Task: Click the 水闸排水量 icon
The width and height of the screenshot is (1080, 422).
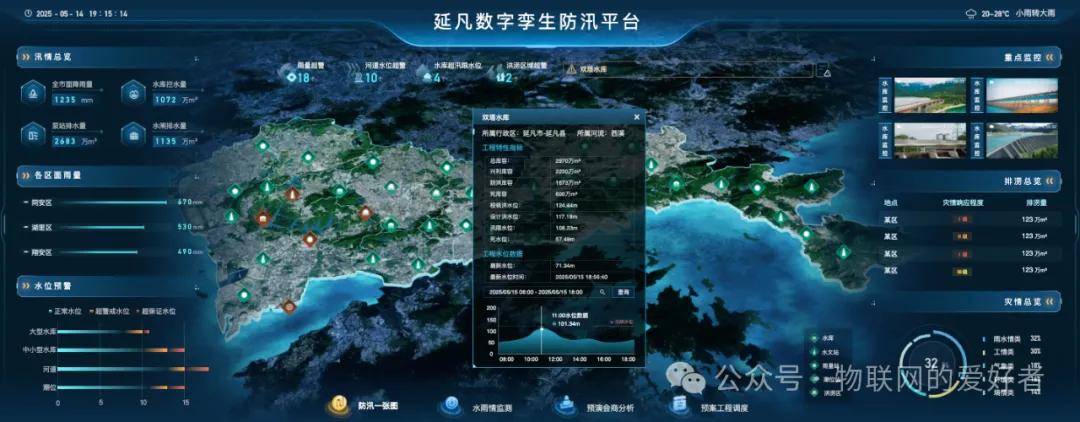Action: pyautogui.click(x=134, y=134)
